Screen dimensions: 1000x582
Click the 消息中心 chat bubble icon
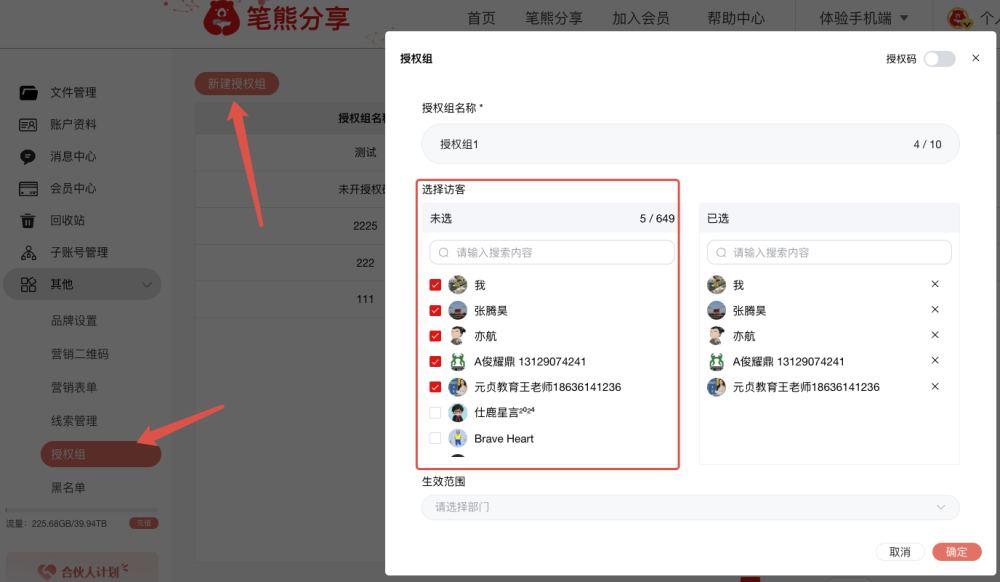(29, 157)
